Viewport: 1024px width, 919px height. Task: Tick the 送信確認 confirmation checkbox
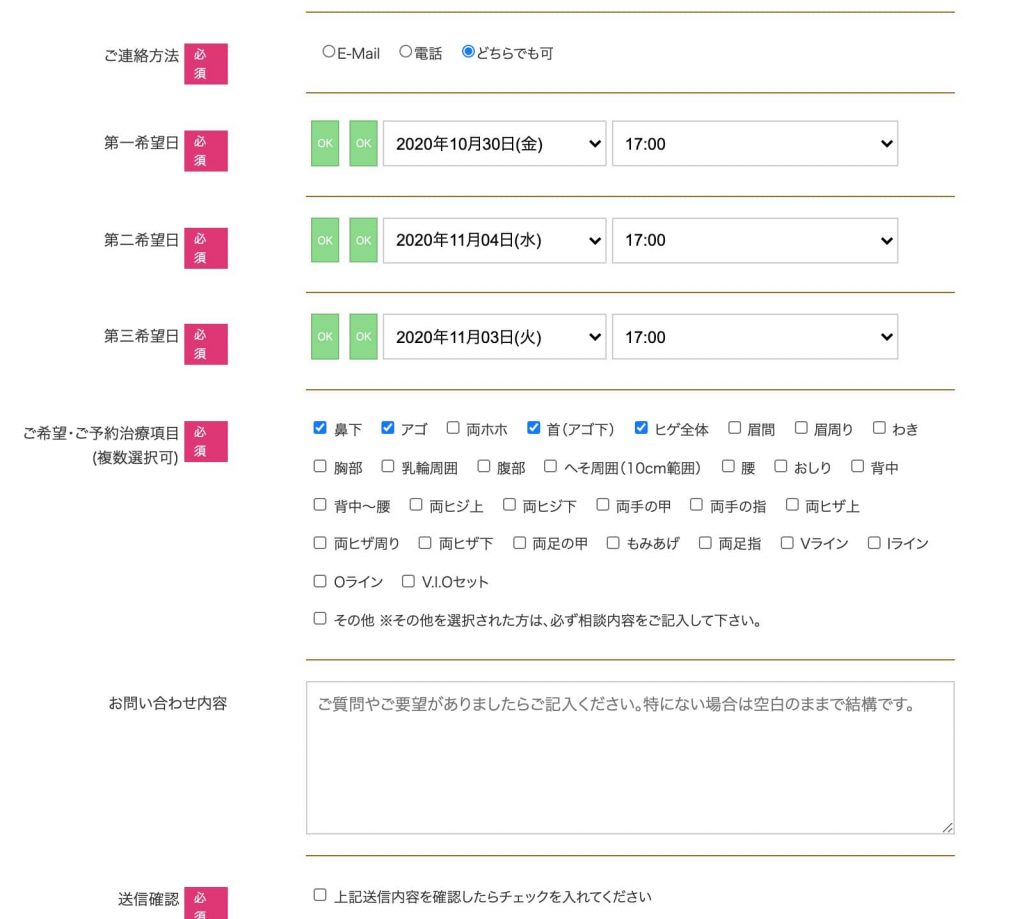coord(320,895)
